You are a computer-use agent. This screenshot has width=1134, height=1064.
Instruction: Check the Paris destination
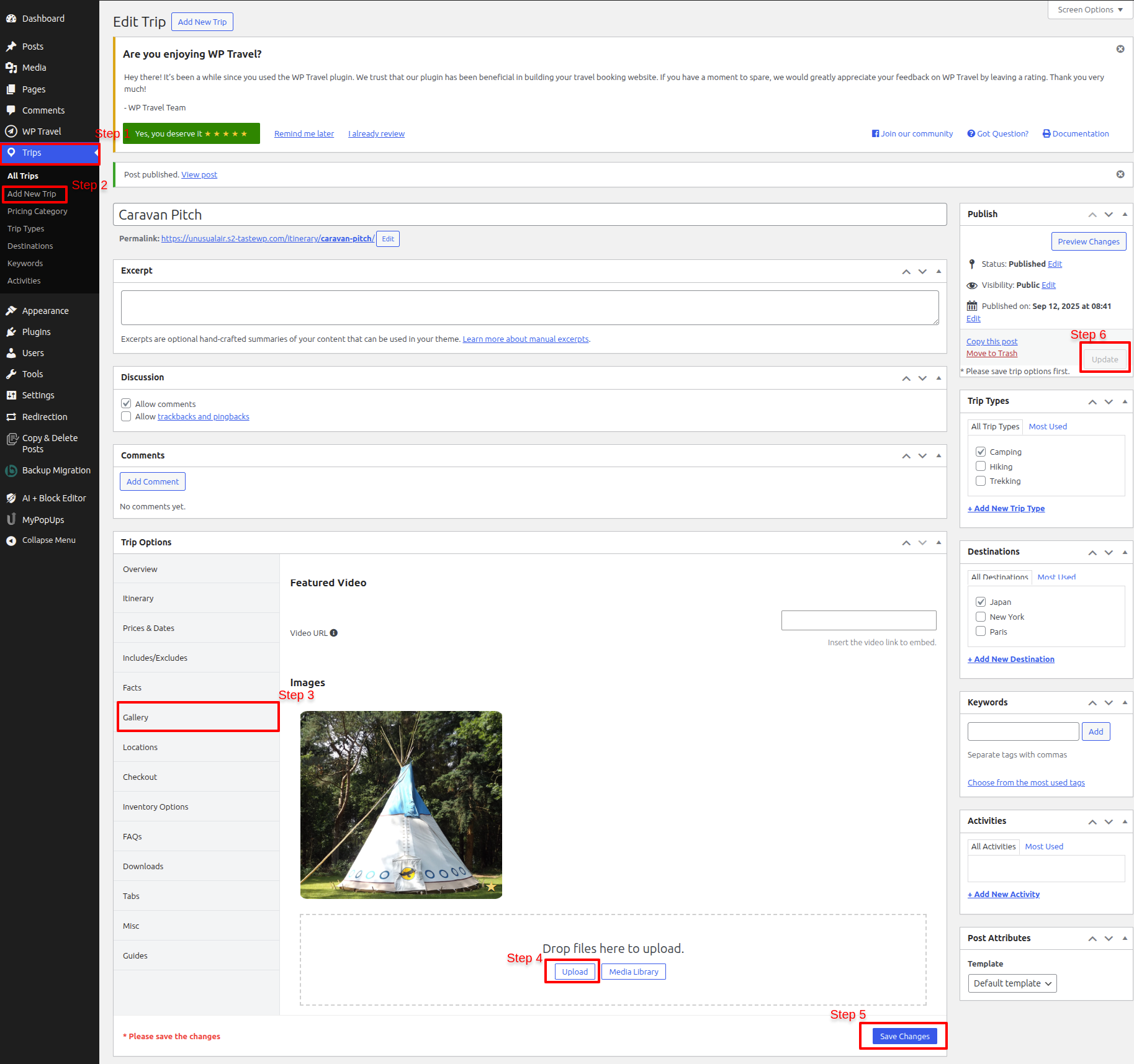(x=981, y=631)
